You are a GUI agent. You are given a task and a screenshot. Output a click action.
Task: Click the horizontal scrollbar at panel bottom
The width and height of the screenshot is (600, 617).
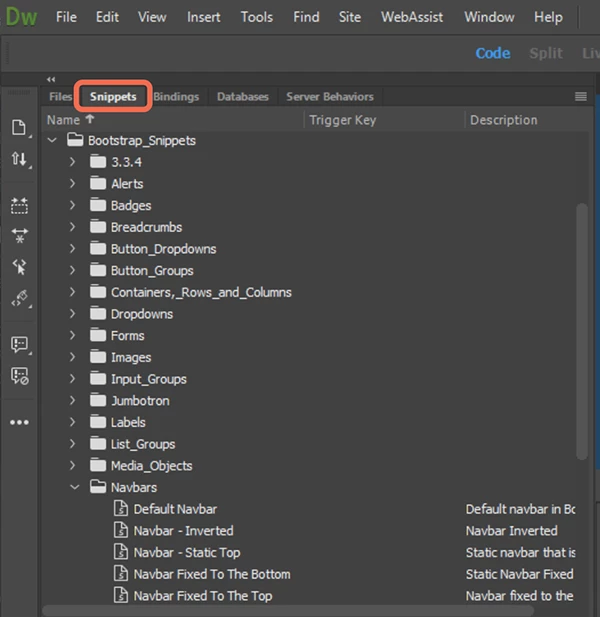click(288, 610)
